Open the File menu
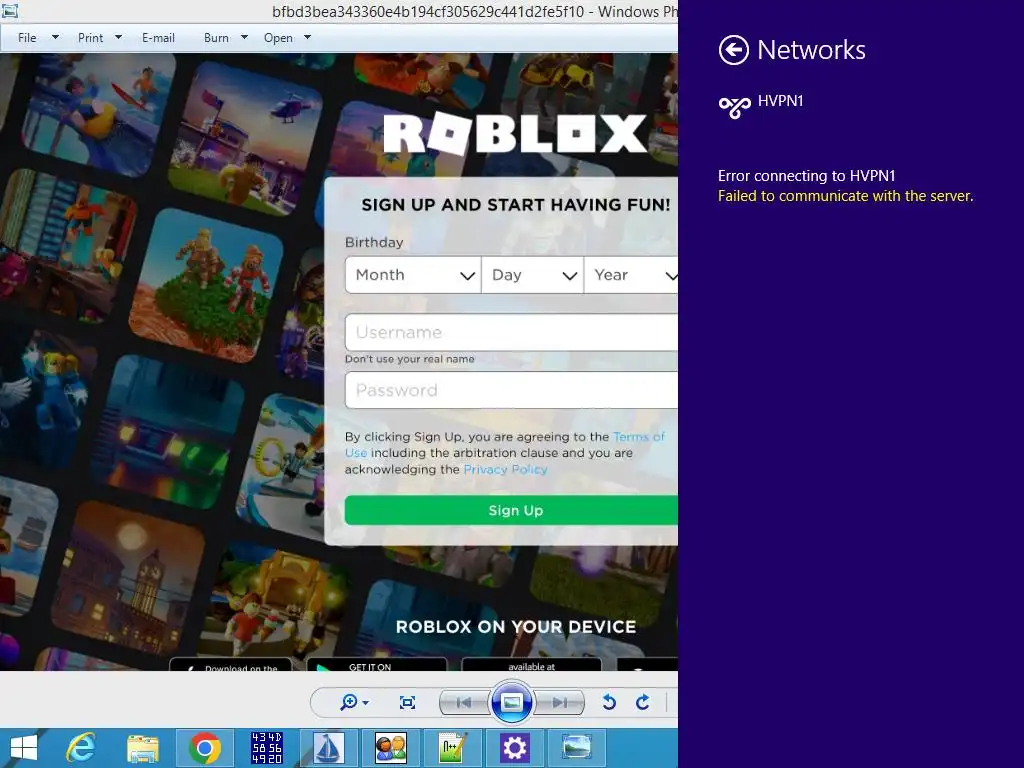 point(27,38)
